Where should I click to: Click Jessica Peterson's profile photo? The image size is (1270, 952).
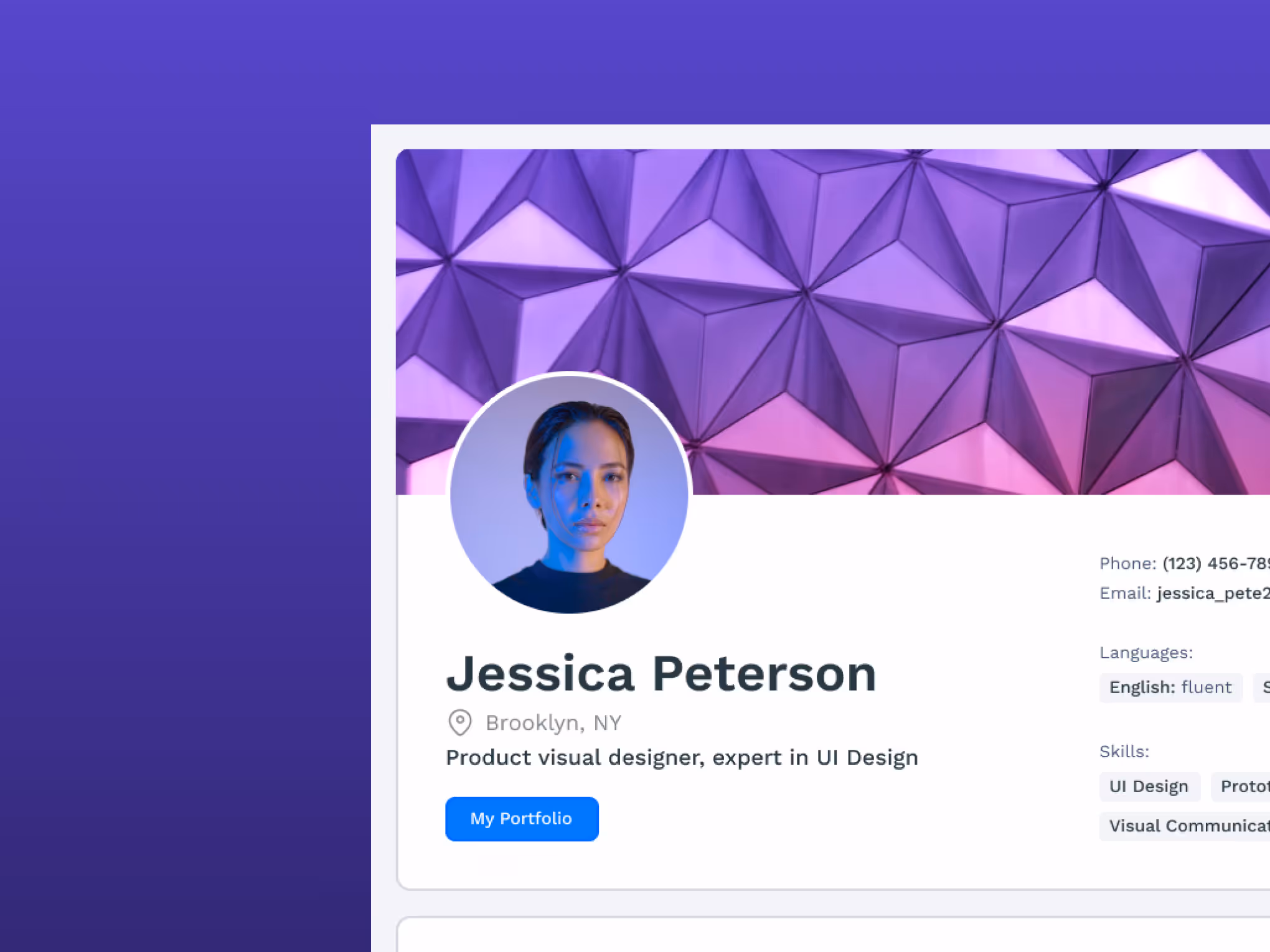click(x=569, y=493)
